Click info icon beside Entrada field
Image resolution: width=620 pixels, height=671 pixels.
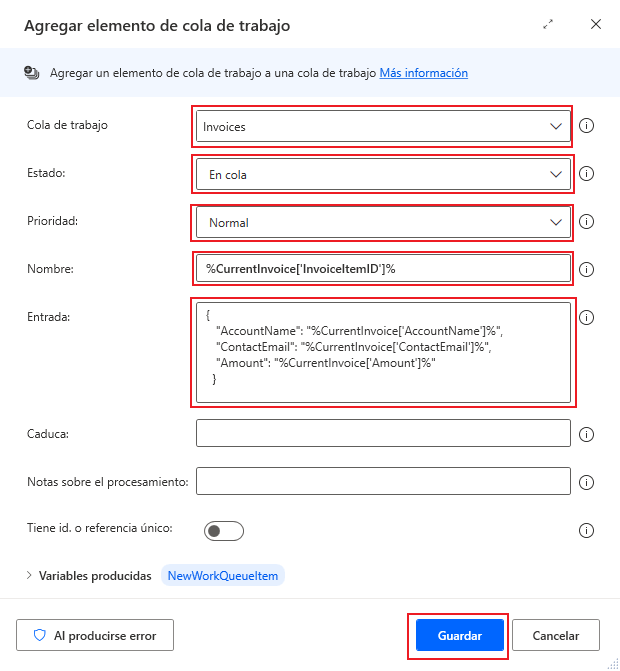pyautogui.click(x=587, y=318)
